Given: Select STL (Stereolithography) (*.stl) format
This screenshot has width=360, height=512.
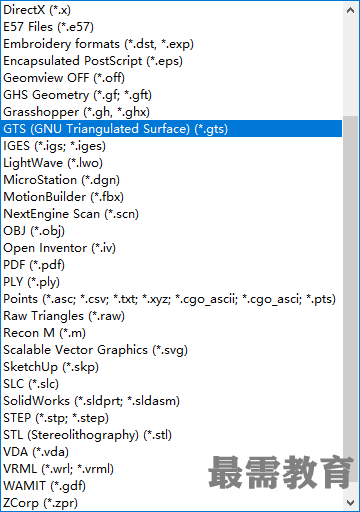Looking at the screenshot, I should tap(171, 435).
